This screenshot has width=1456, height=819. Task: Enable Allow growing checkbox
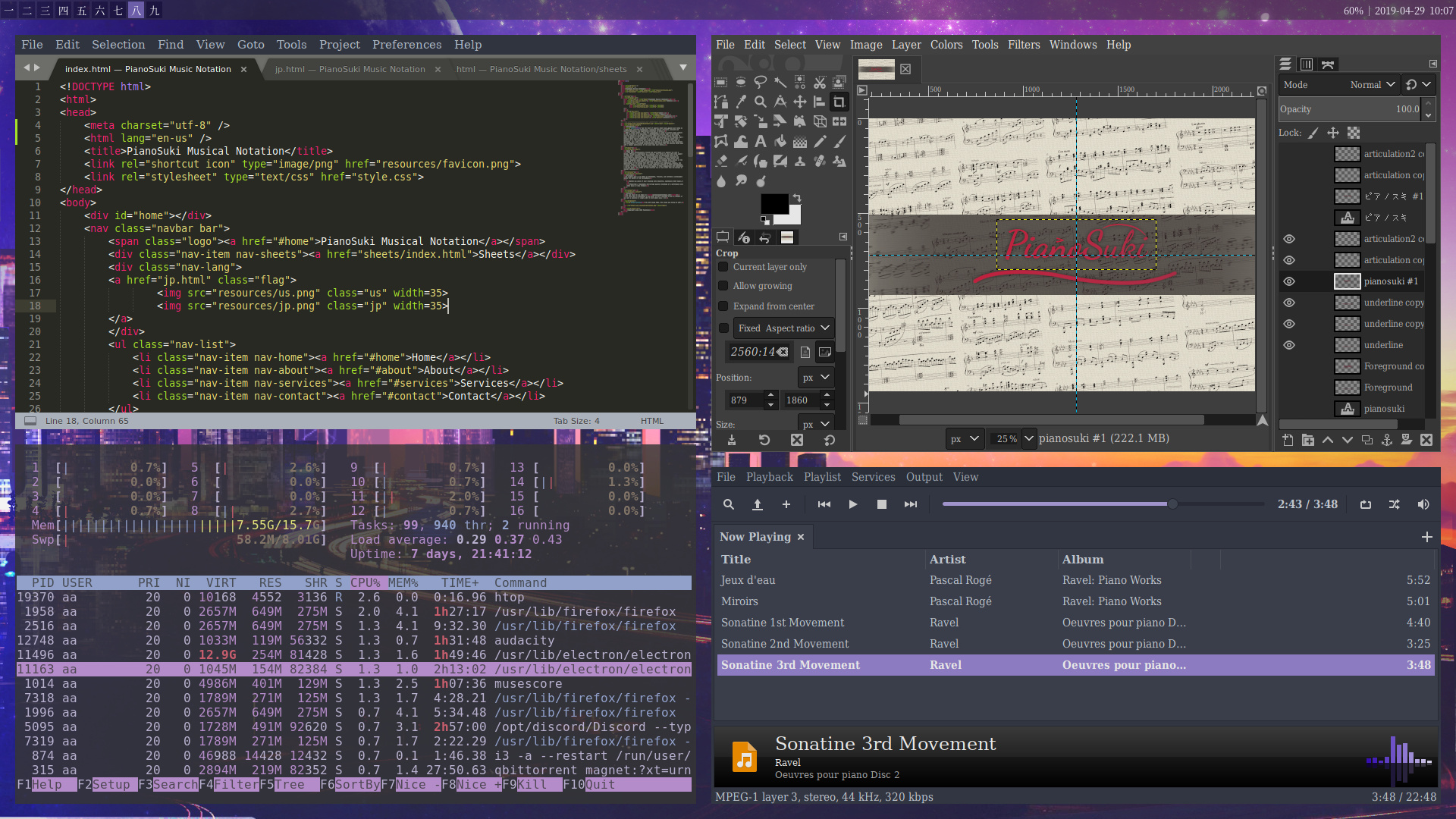click(723, 286)
